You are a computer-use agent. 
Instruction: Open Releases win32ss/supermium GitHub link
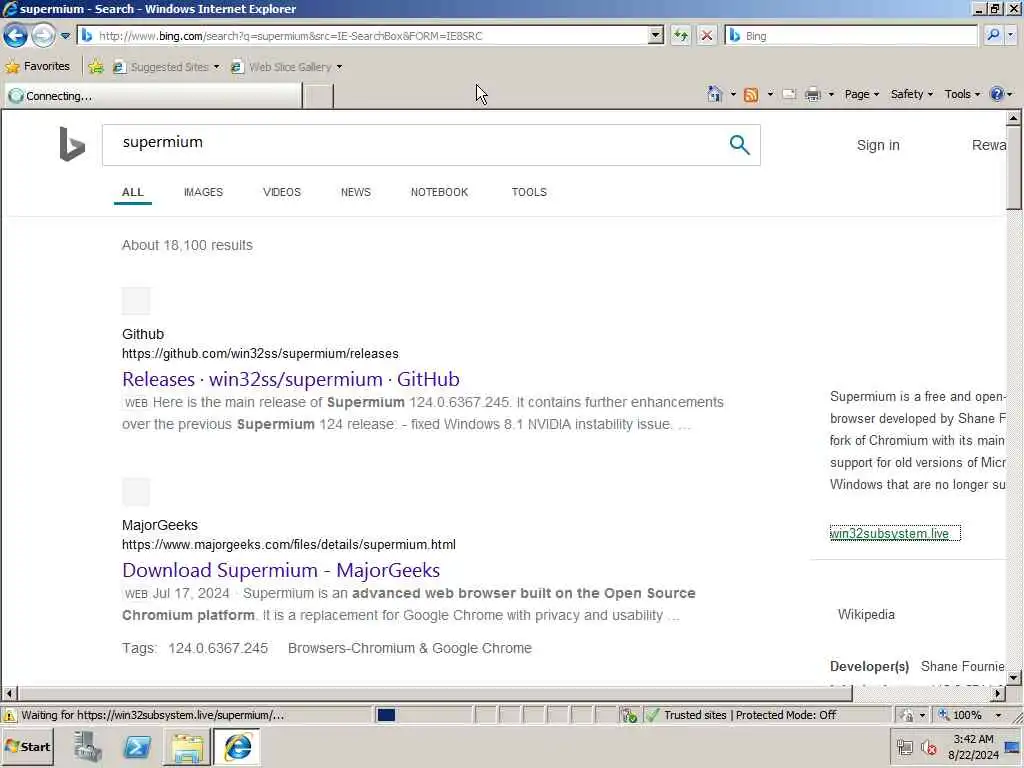[291, 379]
